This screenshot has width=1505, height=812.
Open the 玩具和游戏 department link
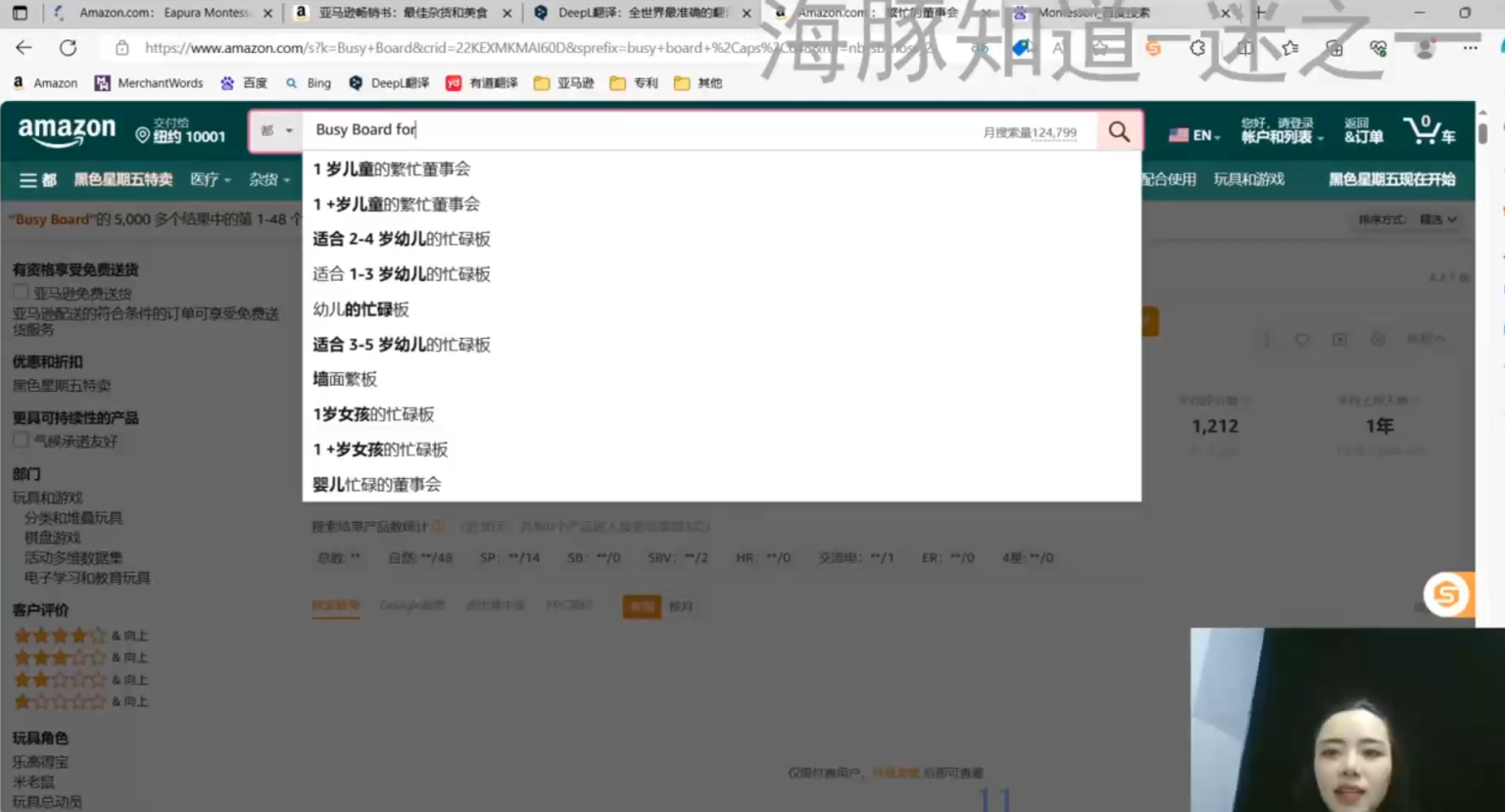[x=45, y=497]
